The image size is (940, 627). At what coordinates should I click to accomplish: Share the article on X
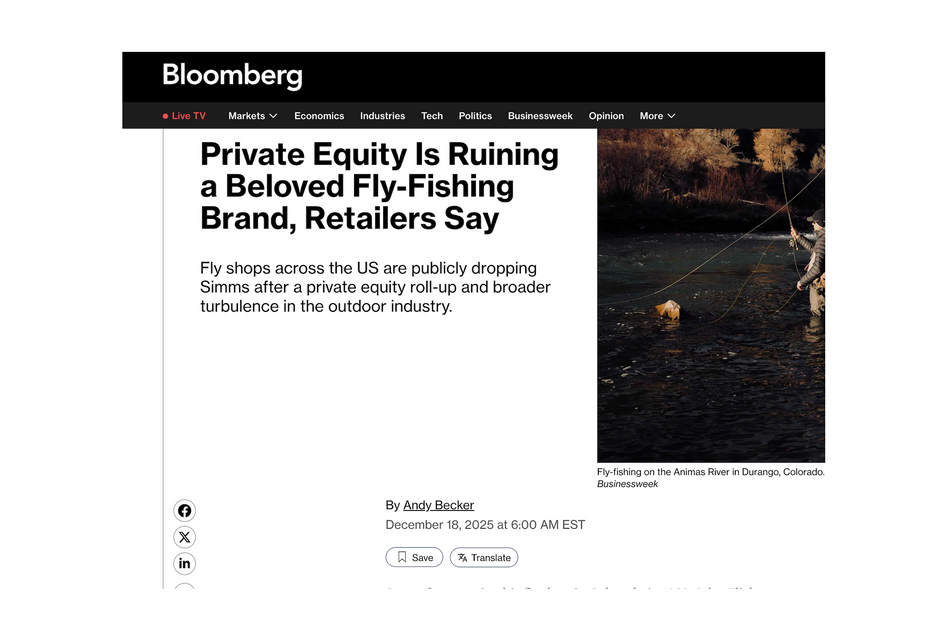[x=184, y=537]
